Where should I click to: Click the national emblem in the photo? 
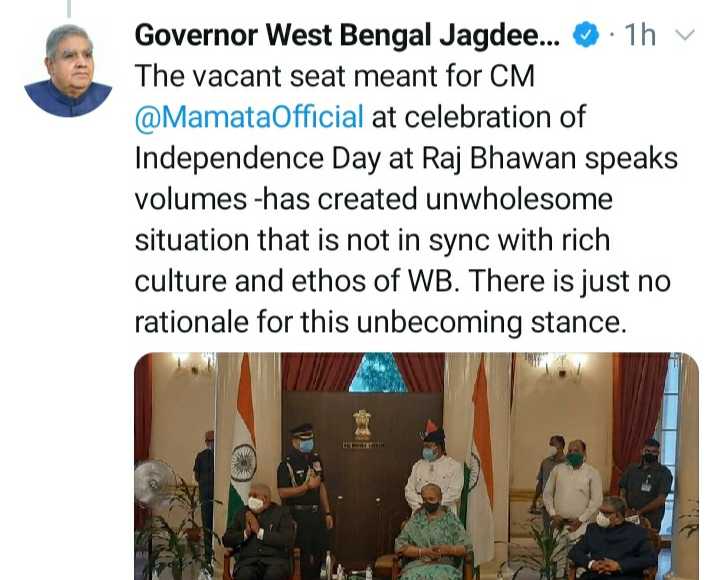coord(362,426)
